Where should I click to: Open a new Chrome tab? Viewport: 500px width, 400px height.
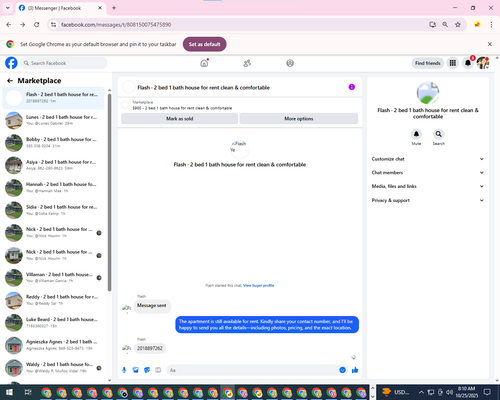(114, 8)
